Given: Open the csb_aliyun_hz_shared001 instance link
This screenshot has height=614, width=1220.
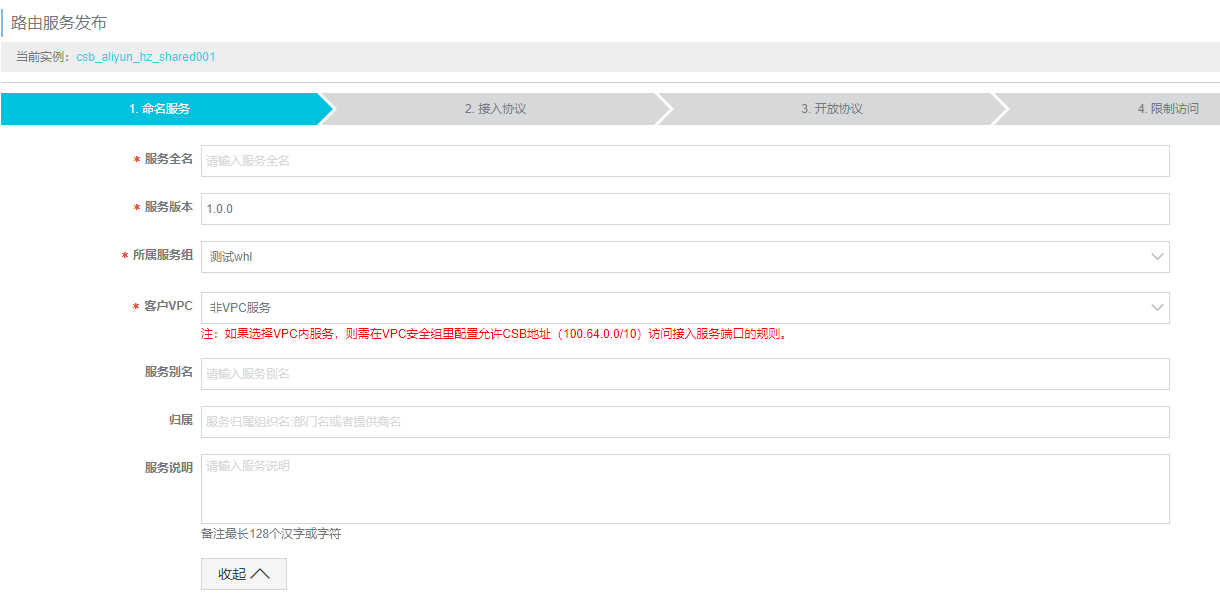Looking at the screenshot, I should [146, 57].
